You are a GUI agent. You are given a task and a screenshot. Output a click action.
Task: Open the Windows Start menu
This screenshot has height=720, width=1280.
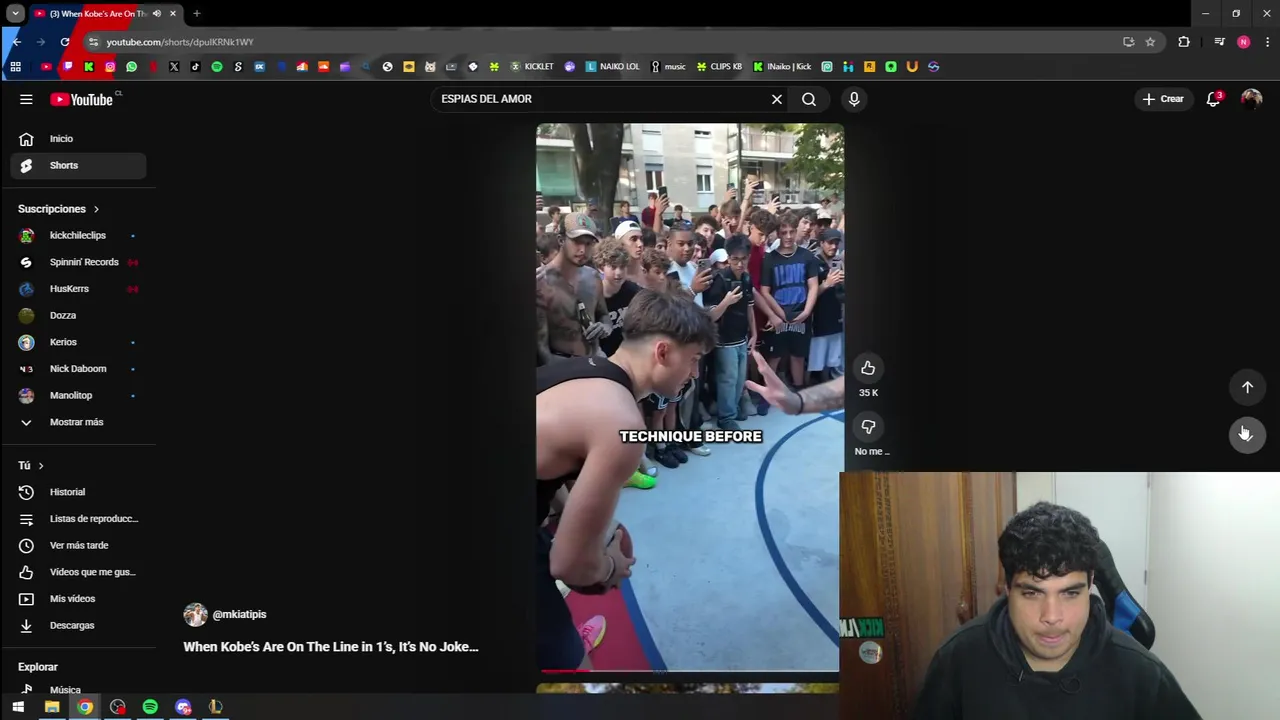coord(18,707)
